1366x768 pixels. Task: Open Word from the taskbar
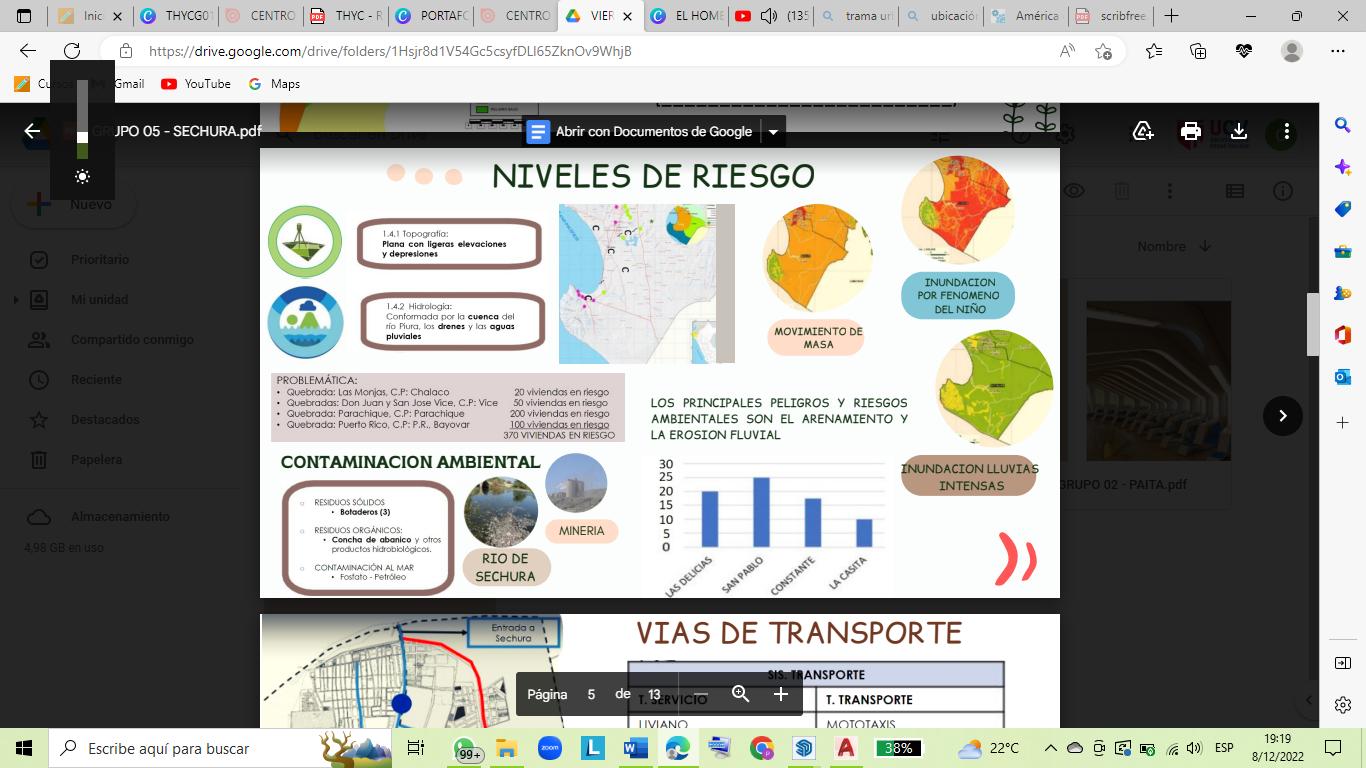click(x=634, y=748)
